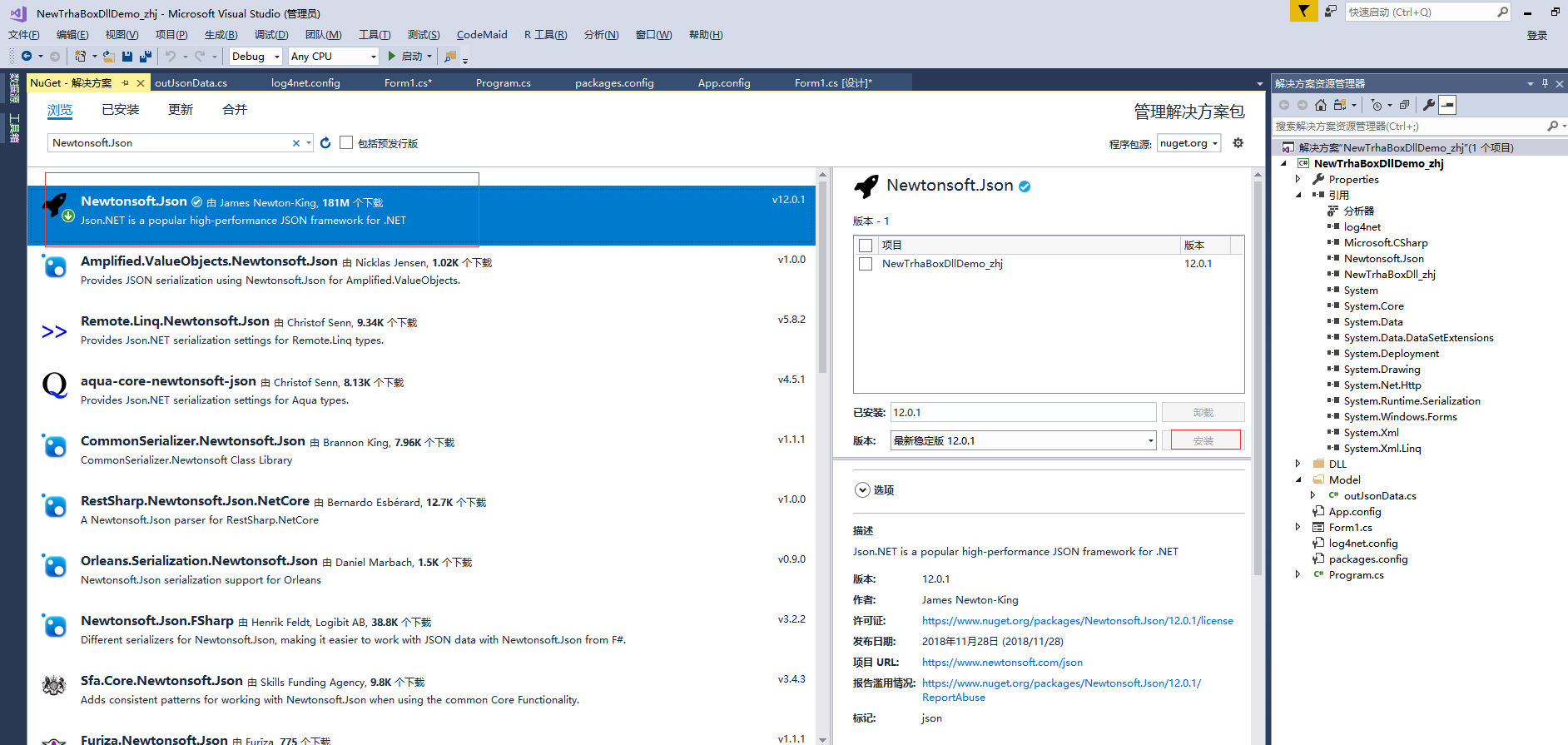Click the Amplified.ValueObjects.Newtonsoft.Json package icon
This screenshot has width=1568, height=745.
coord(55,267)
